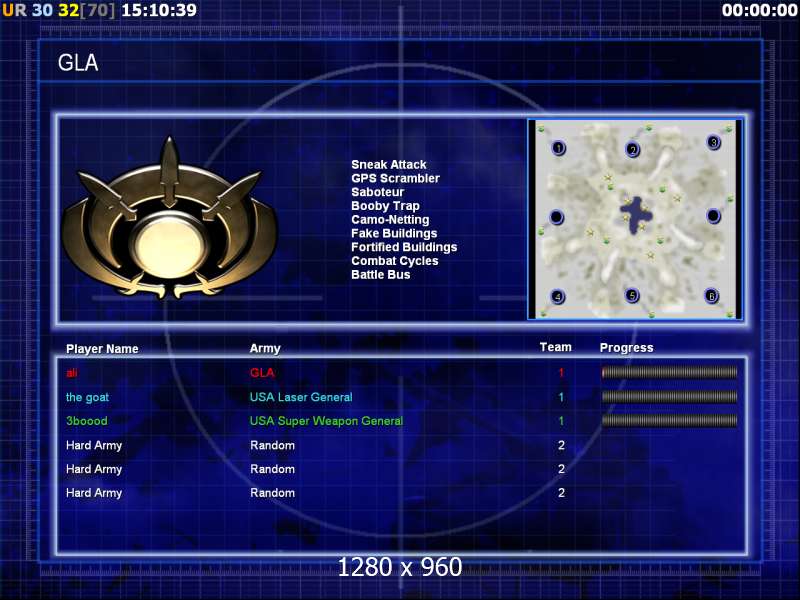
Task: Click the 'Booby Trap' ability text
Action: coord(385,206)
